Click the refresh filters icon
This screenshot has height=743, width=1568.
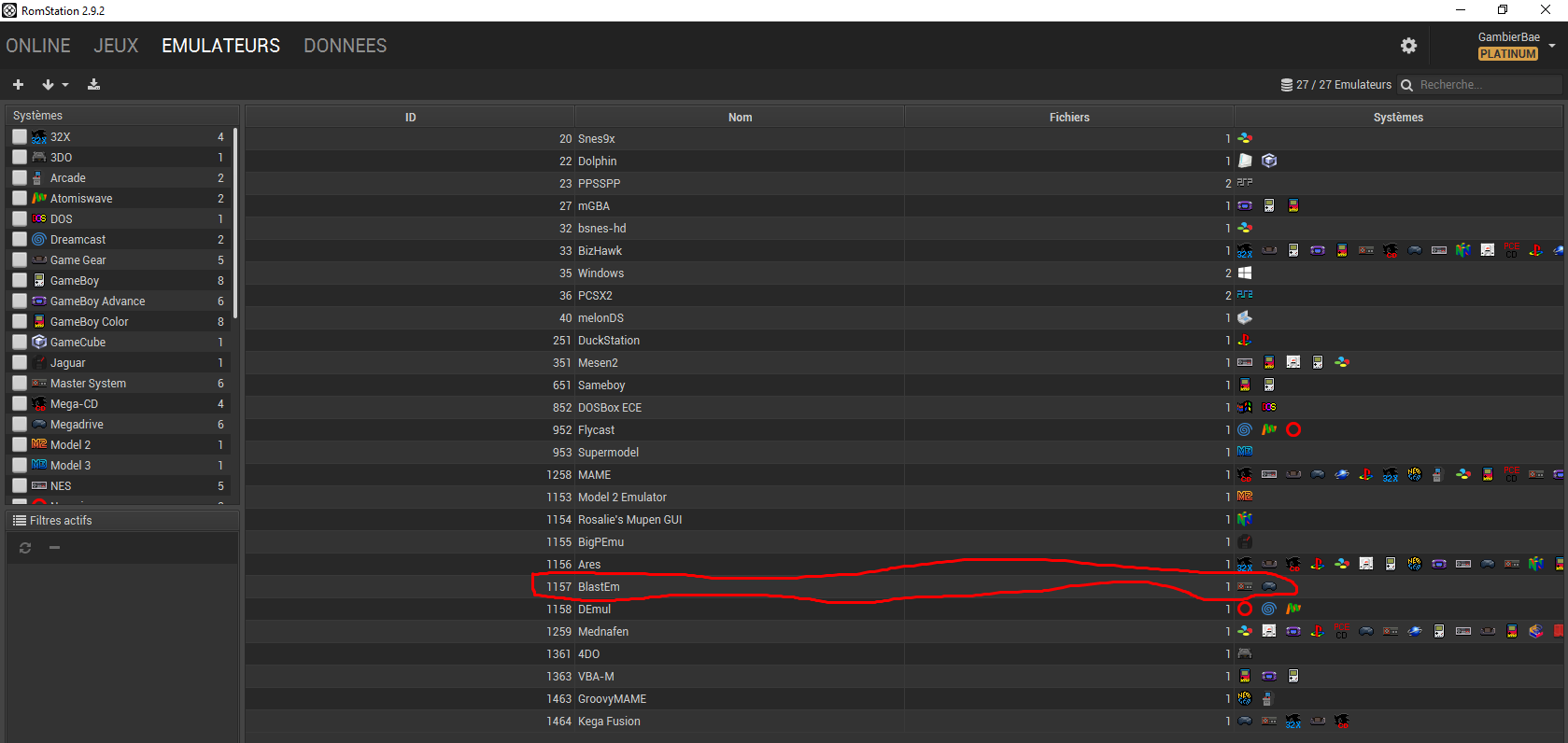point(25,548)
